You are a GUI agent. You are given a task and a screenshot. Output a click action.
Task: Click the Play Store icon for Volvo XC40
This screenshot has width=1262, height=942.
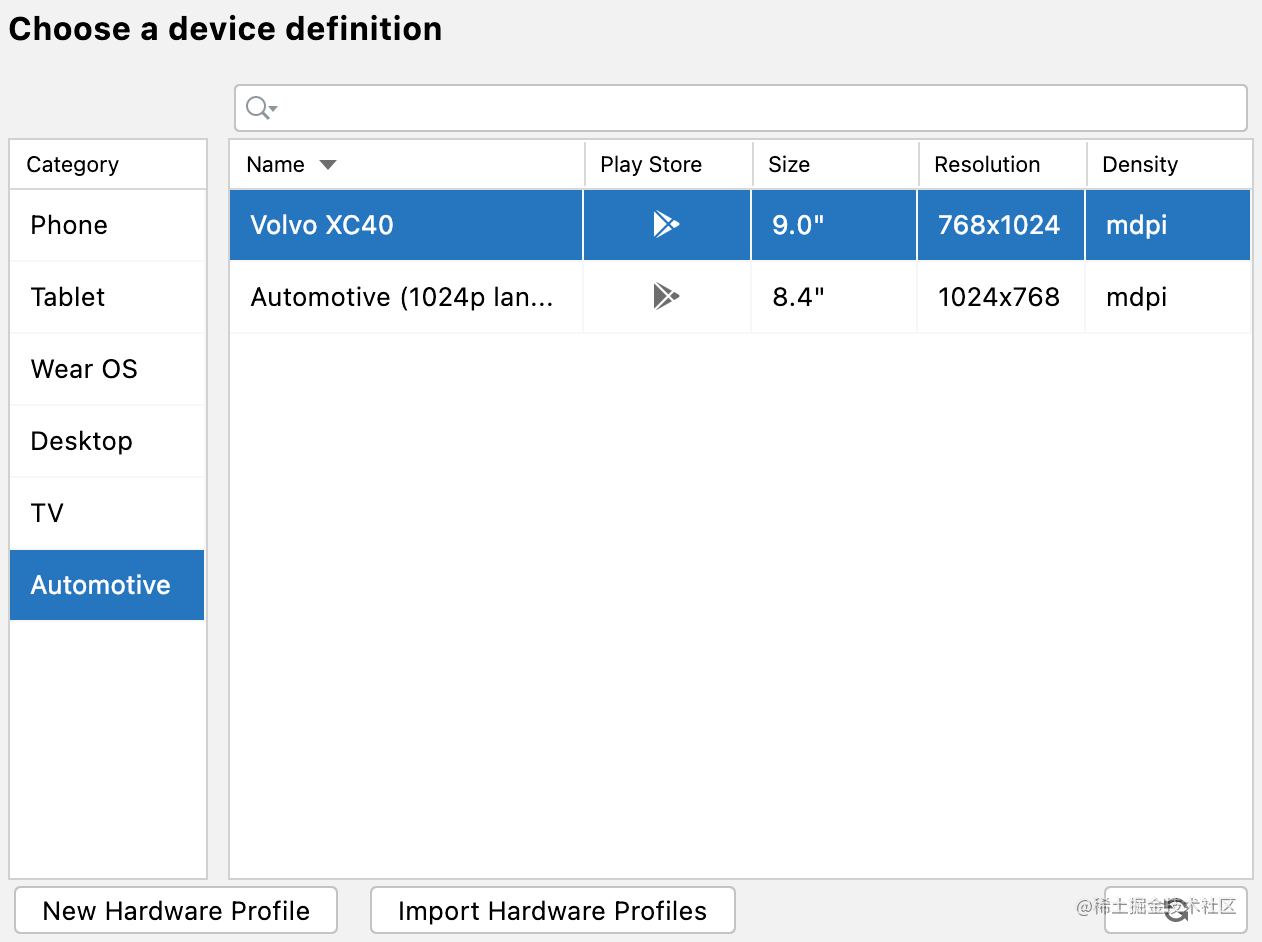[x=666, y=224]
